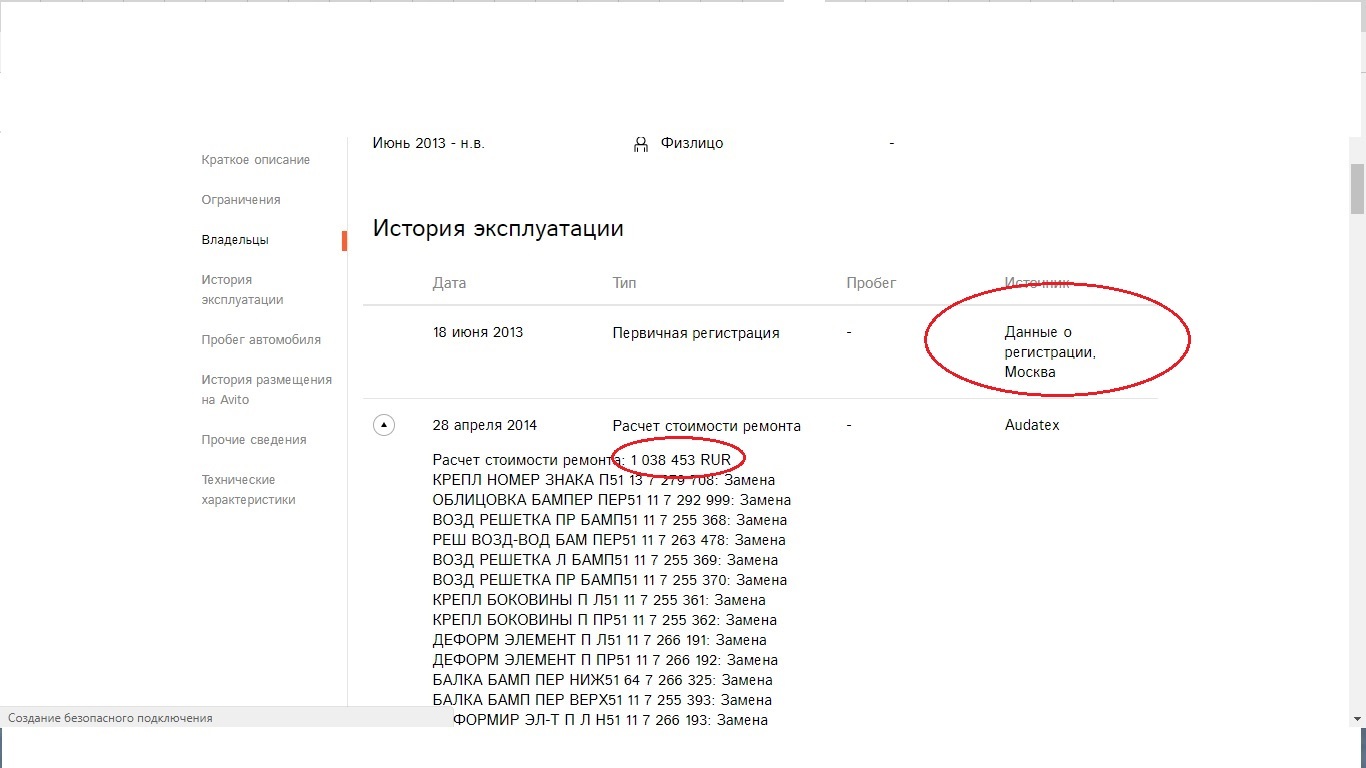Click the Тип column header

tap(624, 283)
